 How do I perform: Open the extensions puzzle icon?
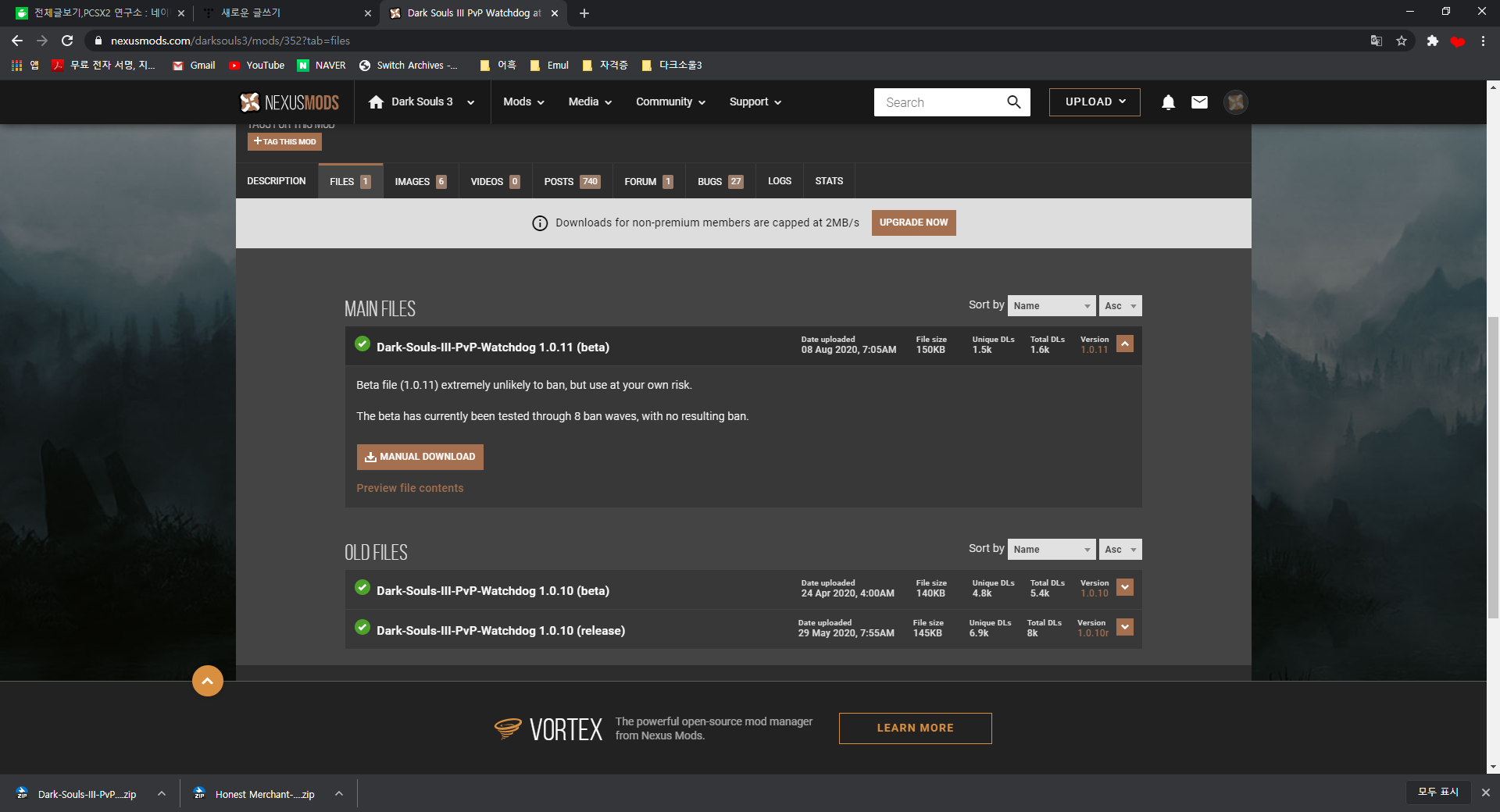pyautogui.click(x=1432, y=41)
